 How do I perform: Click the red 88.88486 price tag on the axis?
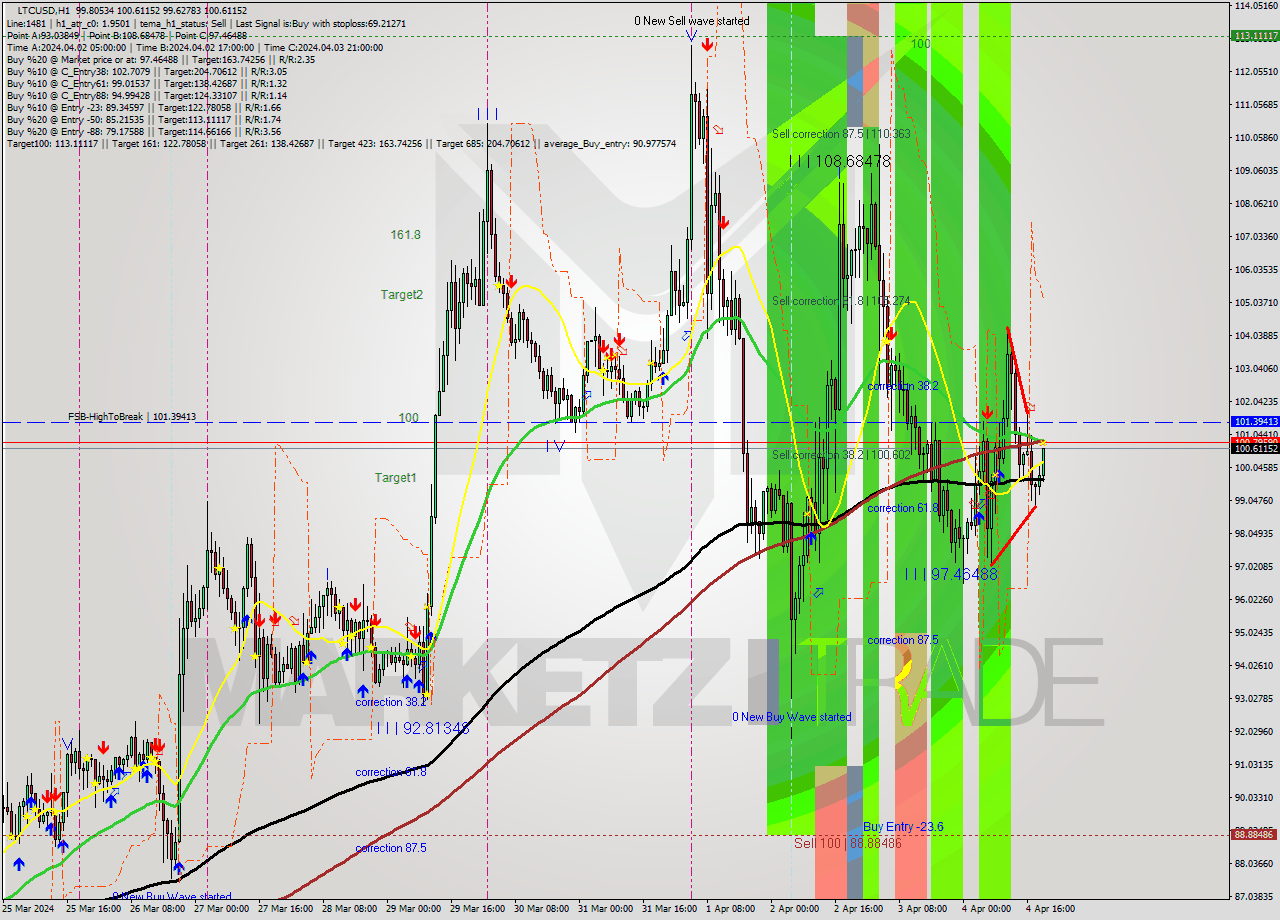pyautogui.click(x=1252, y=833)
